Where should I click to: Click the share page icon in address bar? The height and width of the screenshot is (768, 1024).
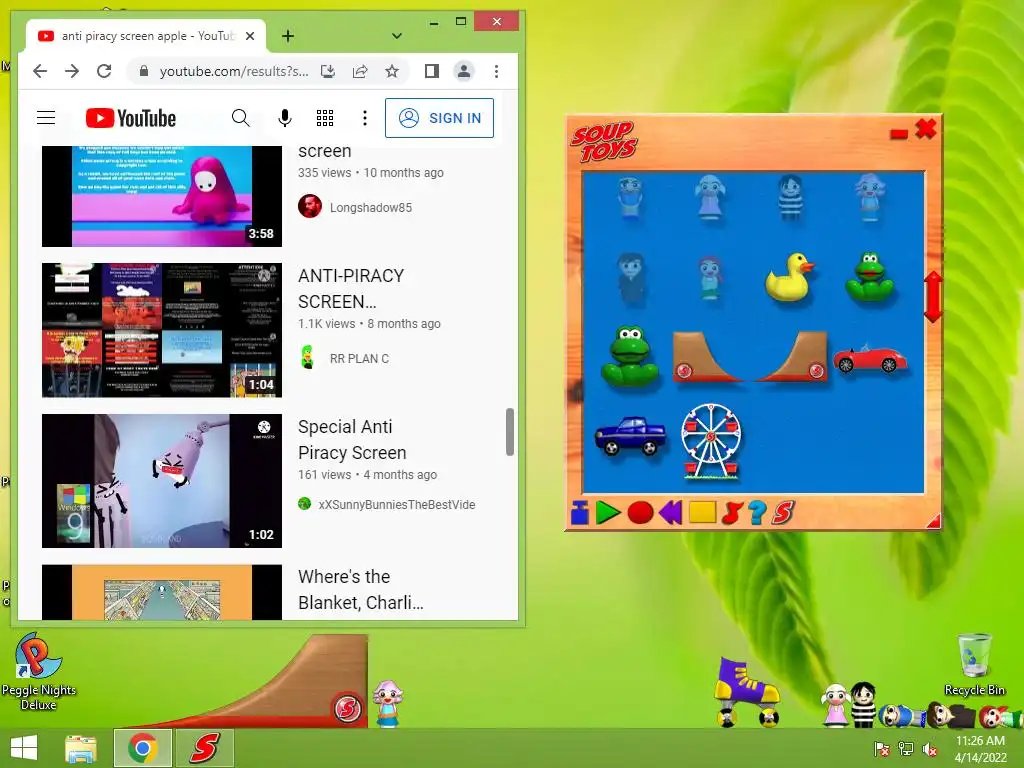(x=360, y=71)
